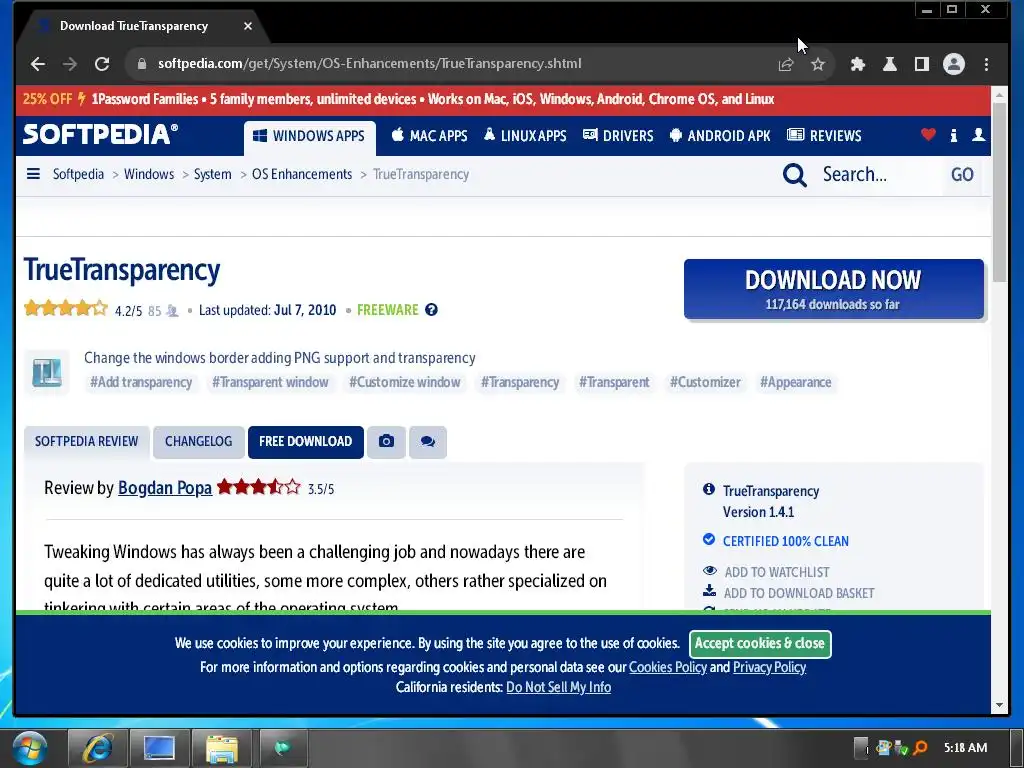Open the comments speech bubble tab
Image resolution: width=1024 pixels, height=768 pixels.
click(428, 442)
